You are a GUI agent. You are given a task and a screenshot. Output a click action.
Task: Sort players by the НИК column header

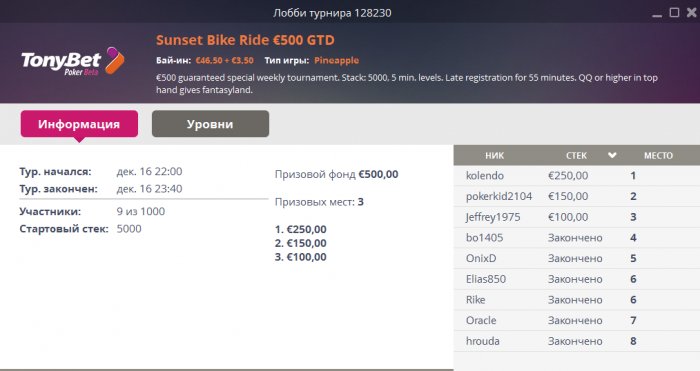point(494,155)
